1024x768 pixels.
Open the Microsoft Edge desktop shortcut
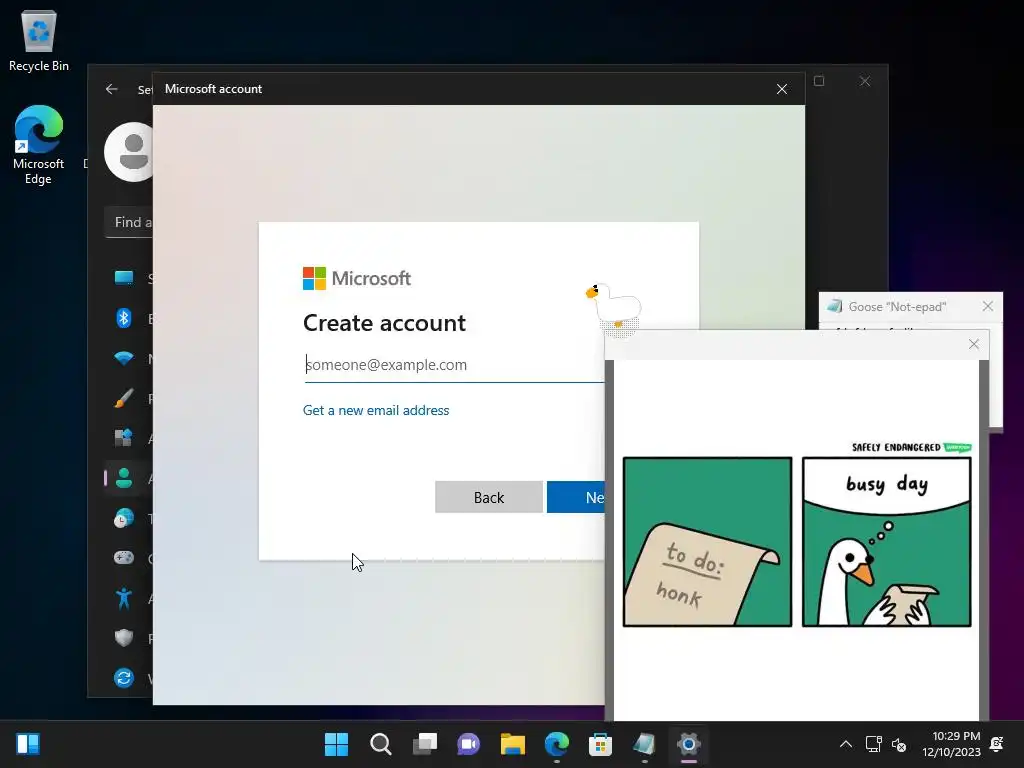[39, 145]
